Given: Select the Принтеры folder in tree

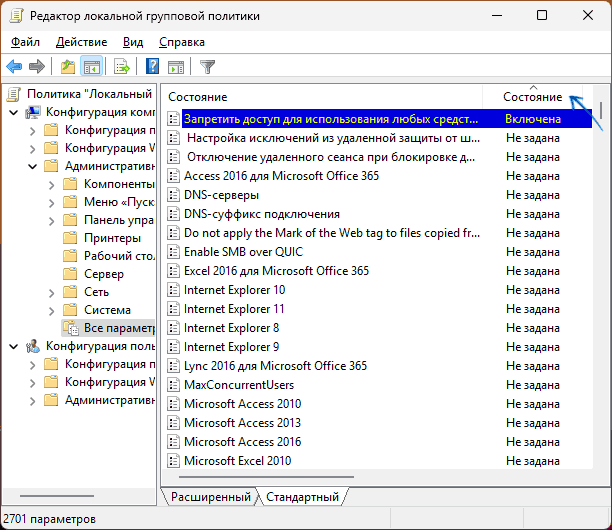Looking at the screenshot, I should tap(112, 238).
